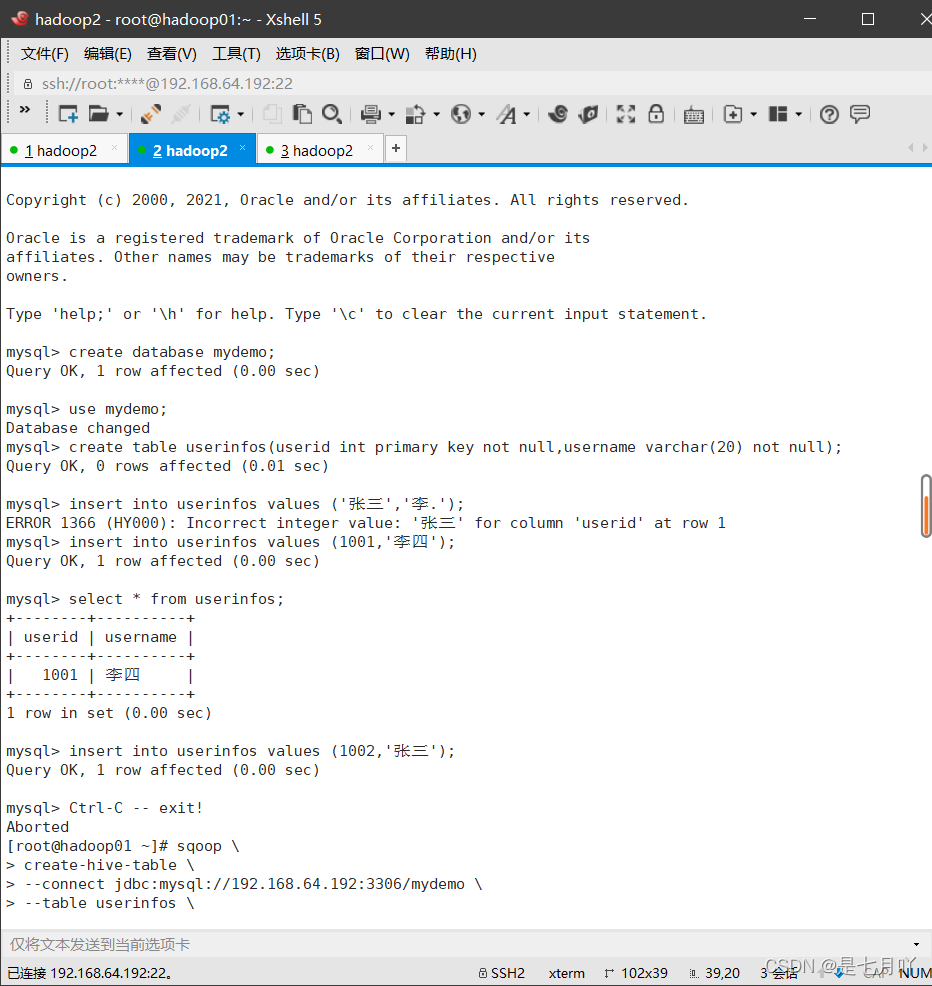Click the New session icon
The height and width of the screenshot is (986, 932).
point(68,114)
